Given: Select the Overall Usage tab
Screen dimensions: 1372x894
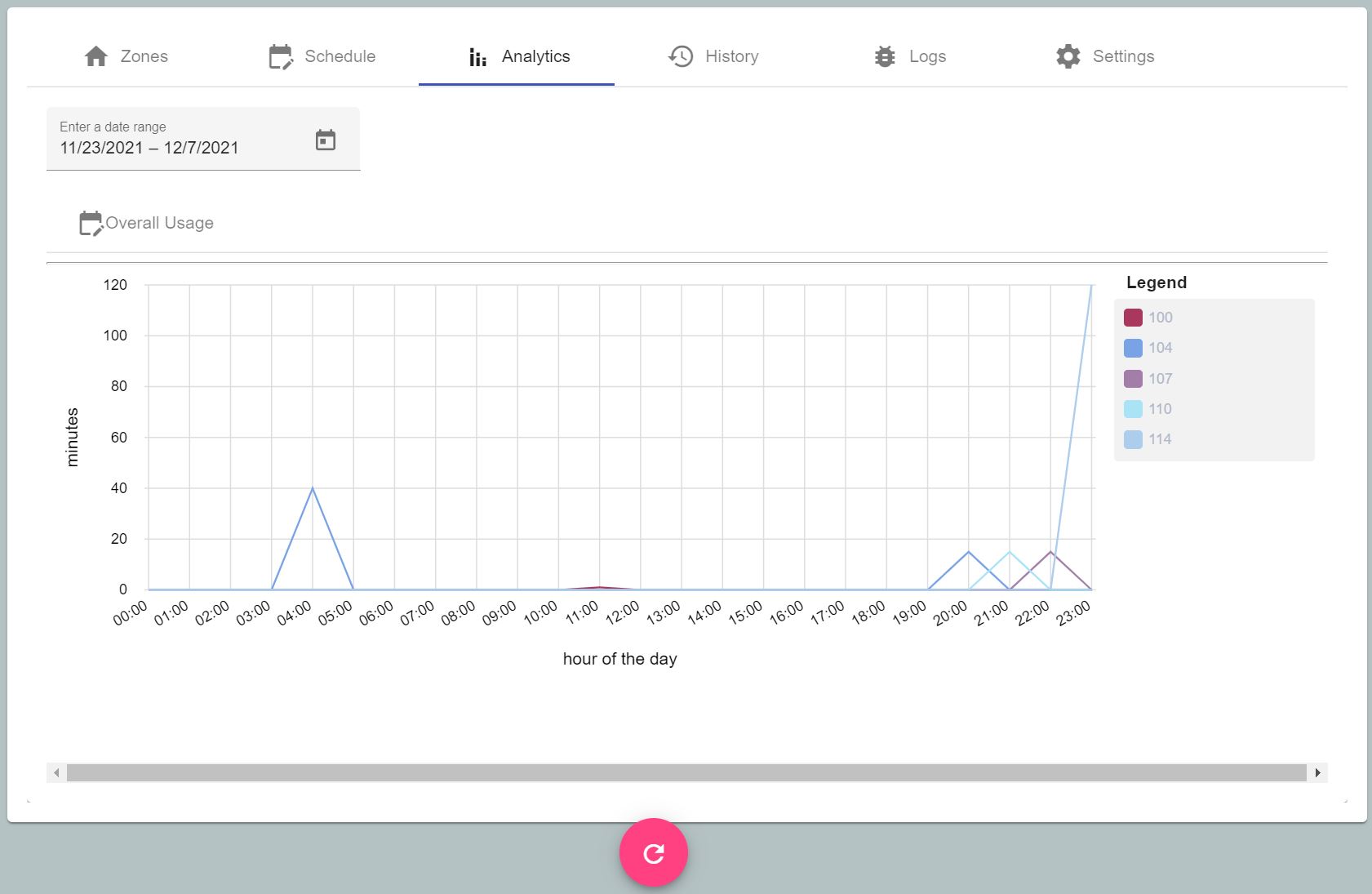Looking at the screenshot, I should tap(146, 223).
